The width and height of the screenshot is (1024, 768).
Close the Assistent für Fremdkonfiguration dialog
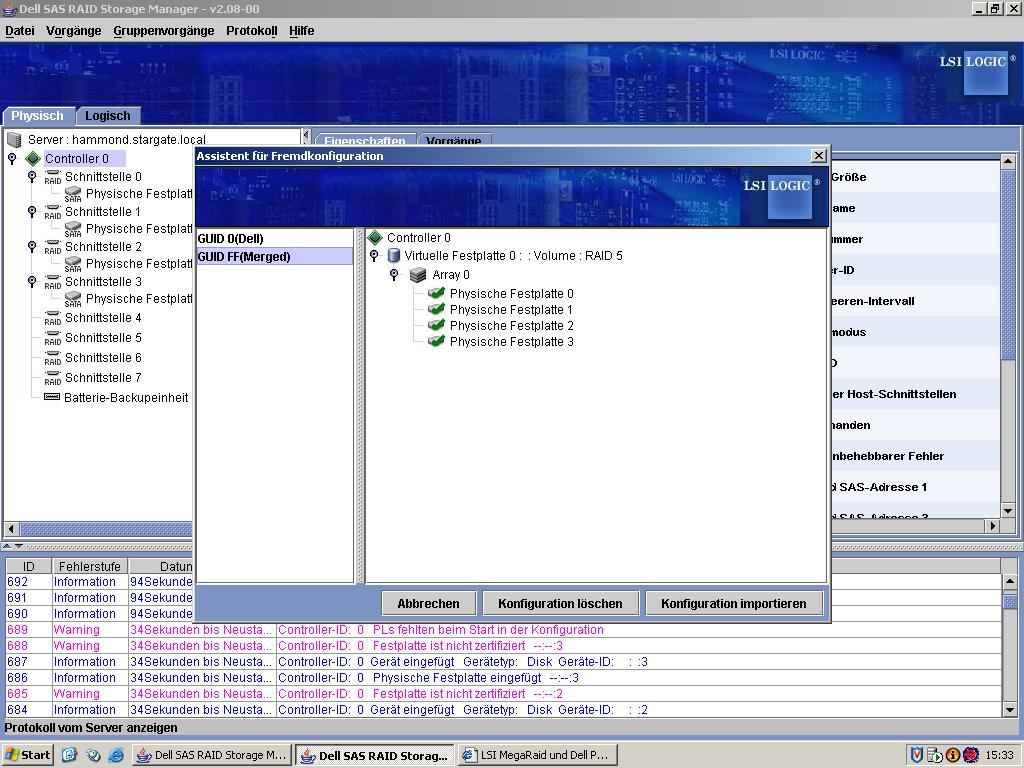[818, 155]
